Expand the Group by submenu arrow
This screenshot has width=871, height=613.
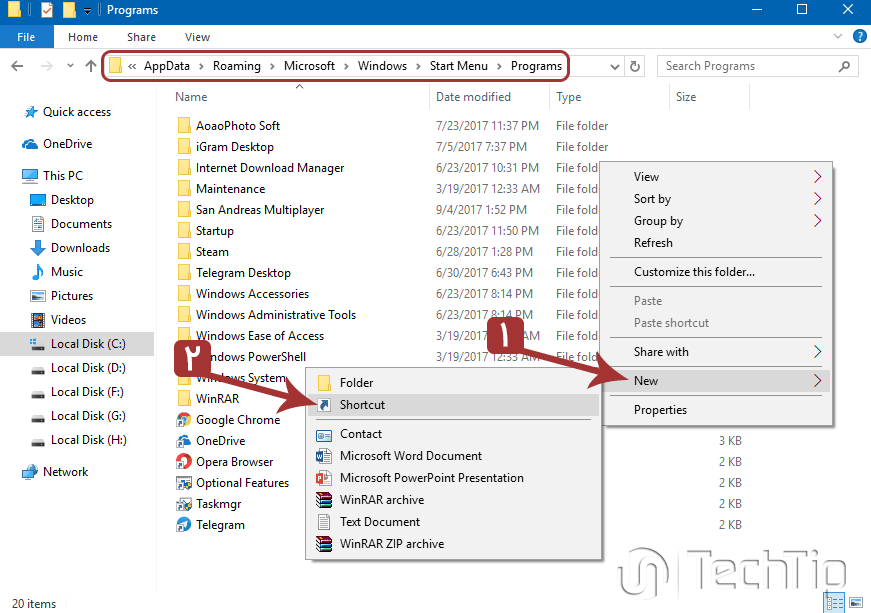pyautogui.click(x=817, y=221)
